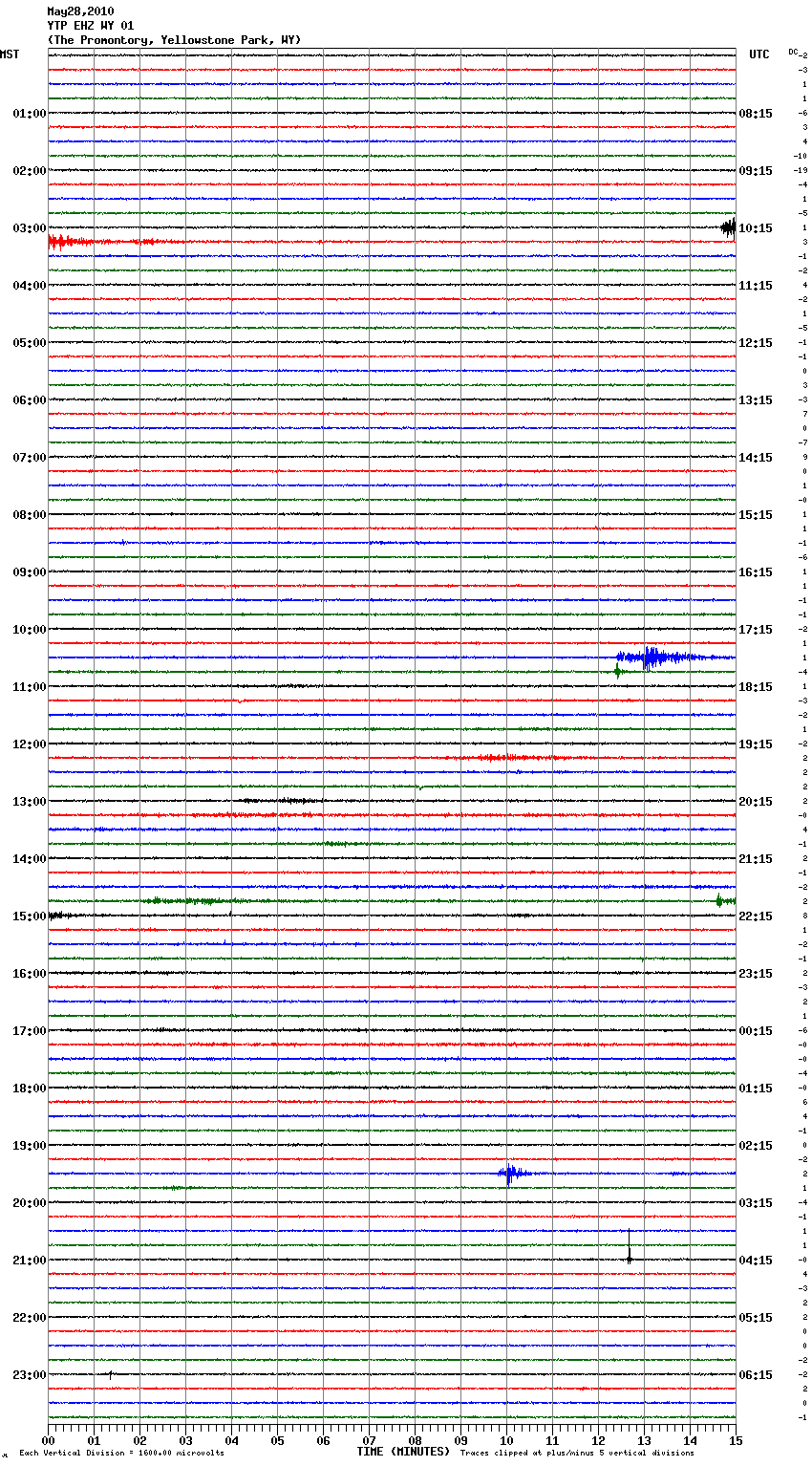Click the 12:00 MST time label
Viewport: 812px width, 1466px height.
(30, 744)
